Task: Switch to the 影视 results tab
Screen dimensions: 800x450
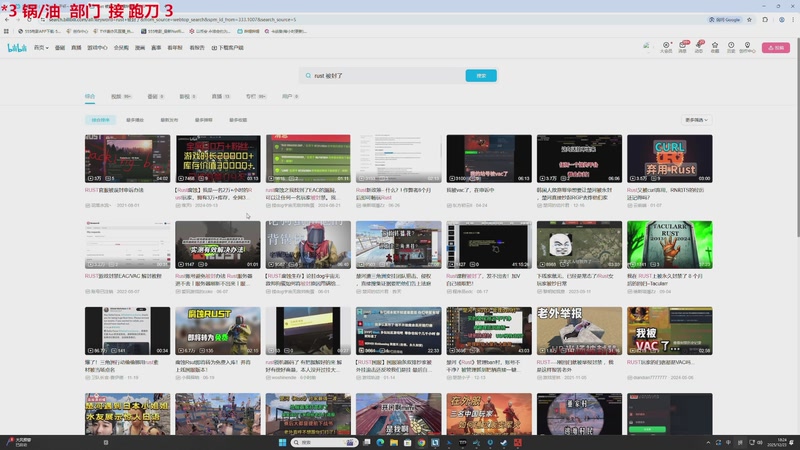Action: (187, 96)
